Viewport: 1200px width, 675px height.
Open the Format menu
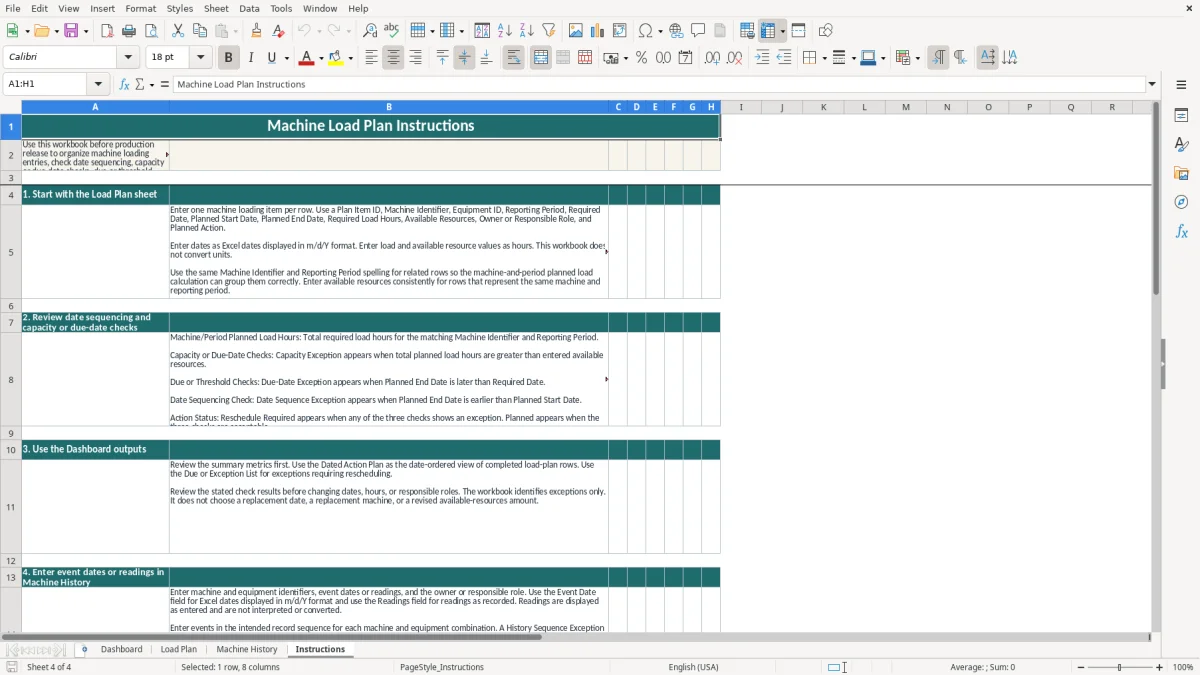[x=141, y=8]
